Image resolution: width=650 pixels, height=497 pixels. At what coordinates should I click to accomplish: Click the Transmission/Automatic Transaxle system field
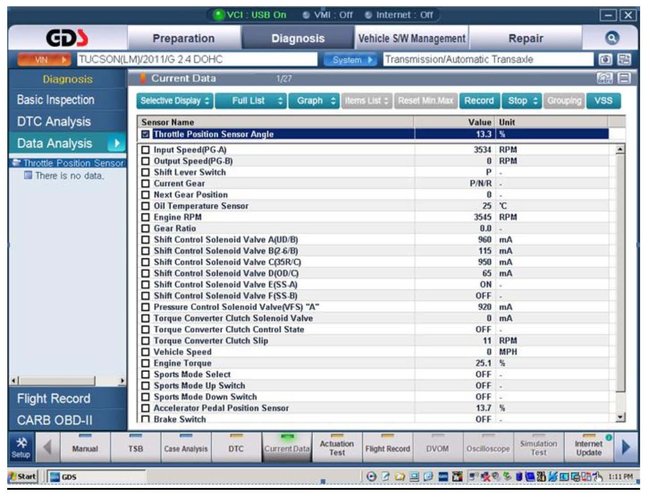(x=488, y=60)
